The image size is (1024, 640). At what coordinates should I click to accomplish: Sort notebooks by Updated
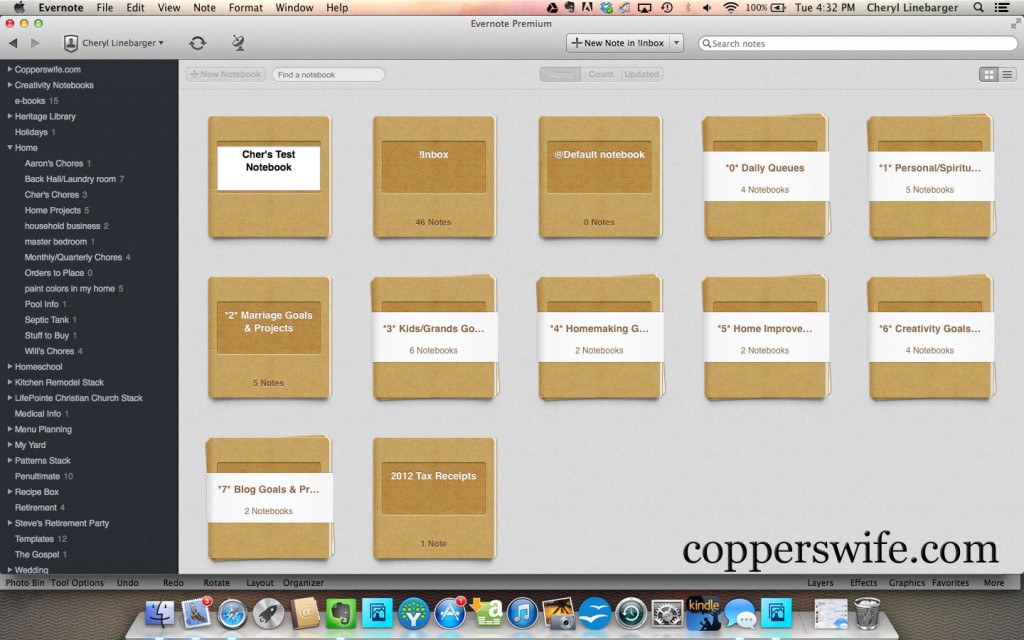641,74
